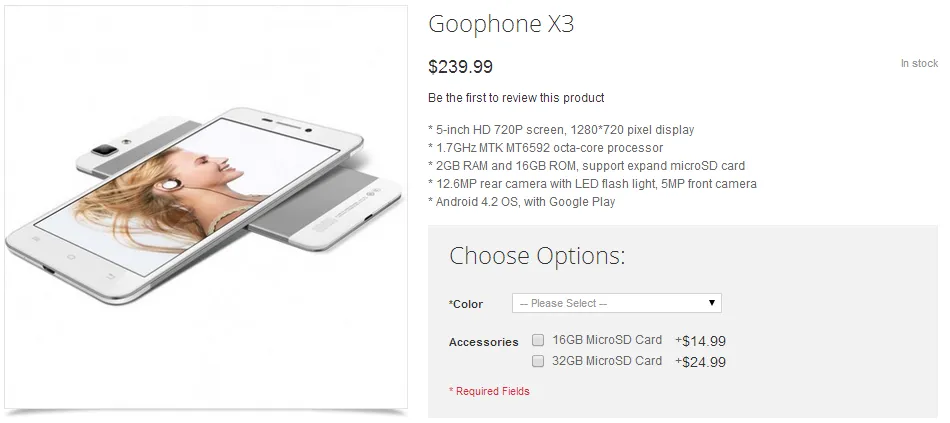950x423 pixels.
Task: Click the 5-inch HD 720P screen spec line
Action: pos(560,130)
